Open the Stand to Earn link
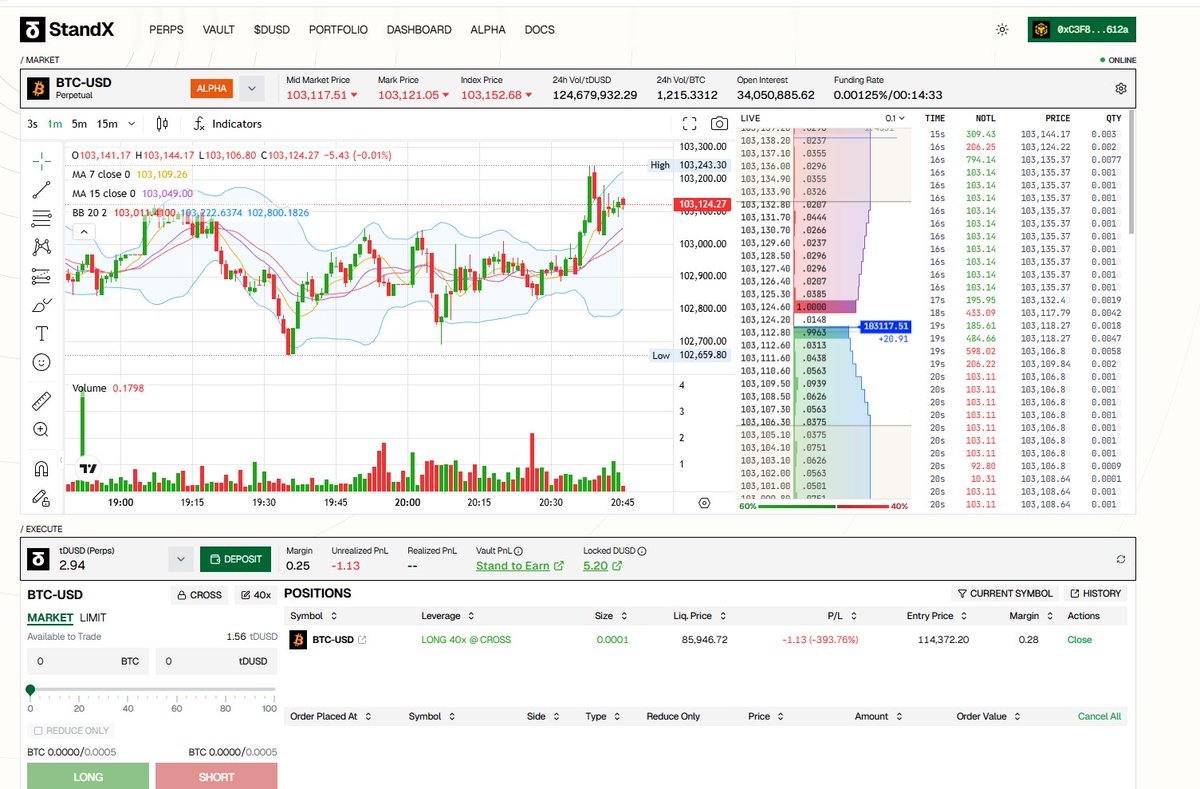Screen dimensions: 1200x789 coord(520,566)
